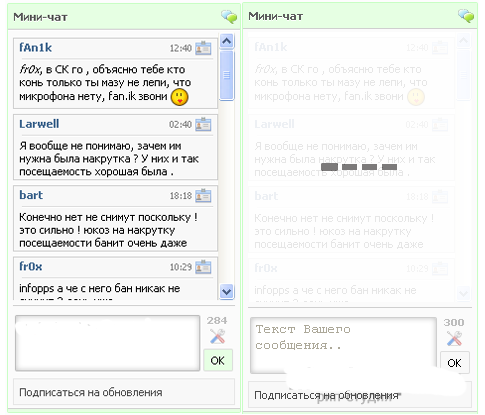This screenshot has width=485, height=415.
Task: Click the scroll up arrow in left chat
Action: (227, 41)
